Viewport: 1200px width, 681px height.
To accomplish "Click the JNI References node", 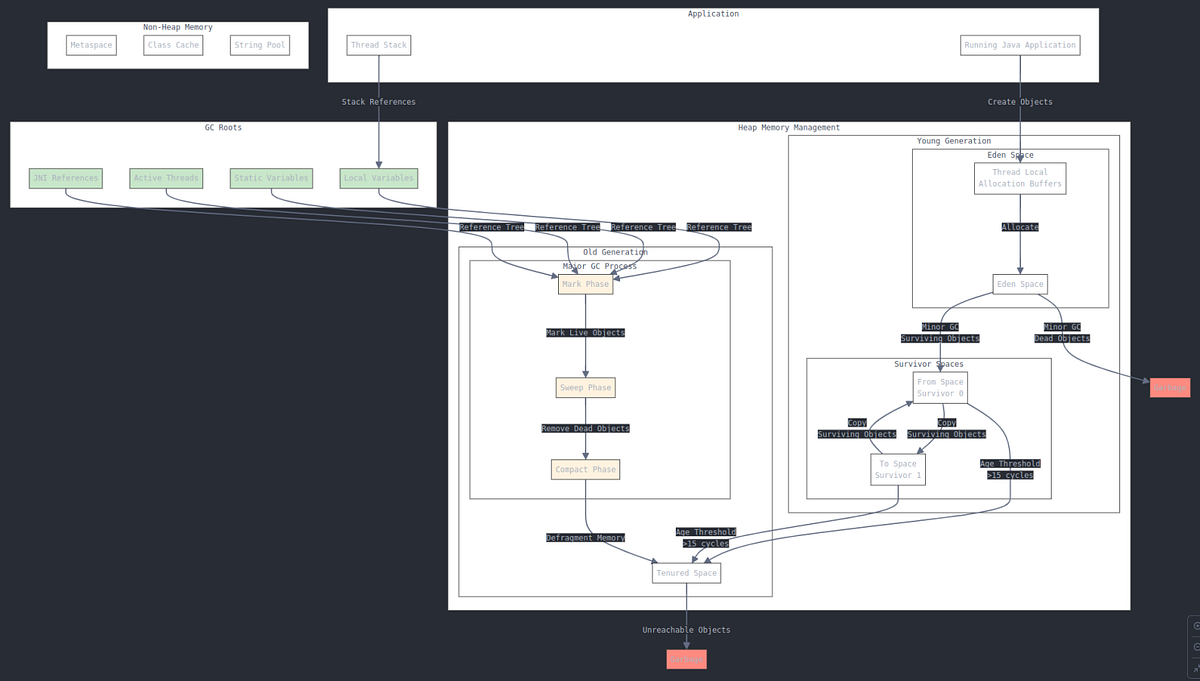I will [x=65, y=177].
